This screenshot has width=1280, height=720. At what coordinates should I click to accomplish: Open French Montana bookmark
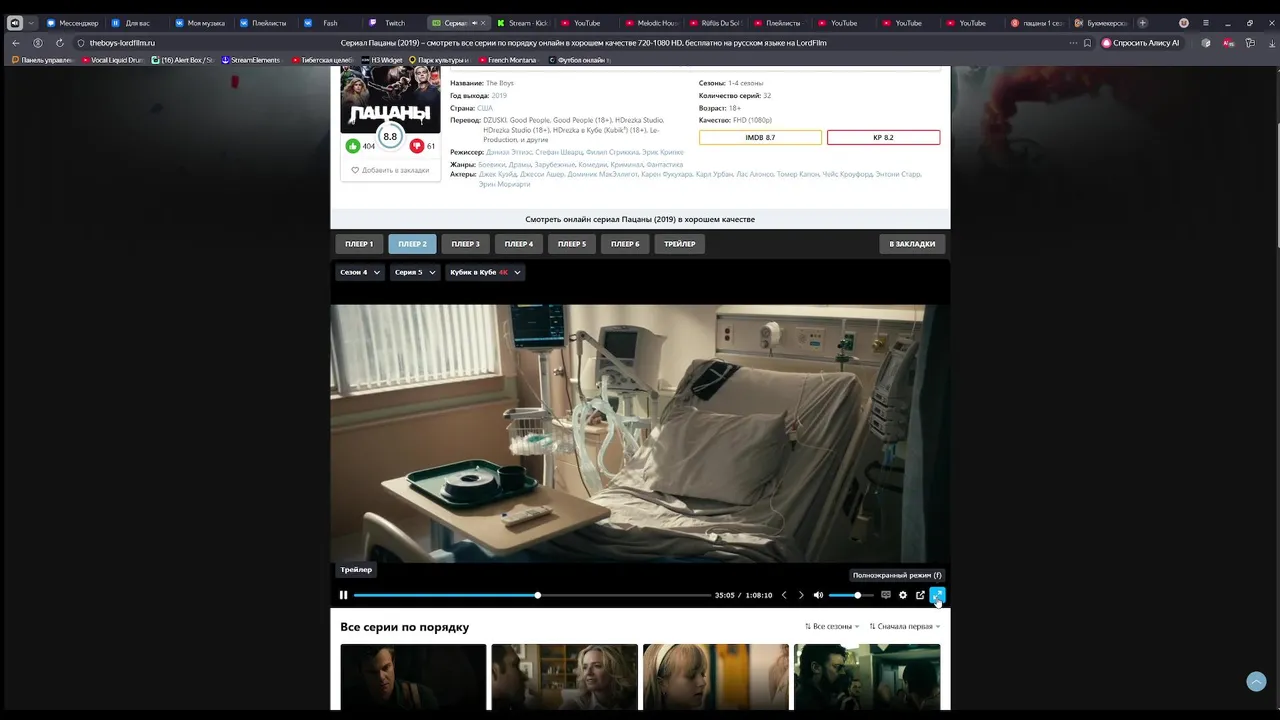click(x=507, y=60)
